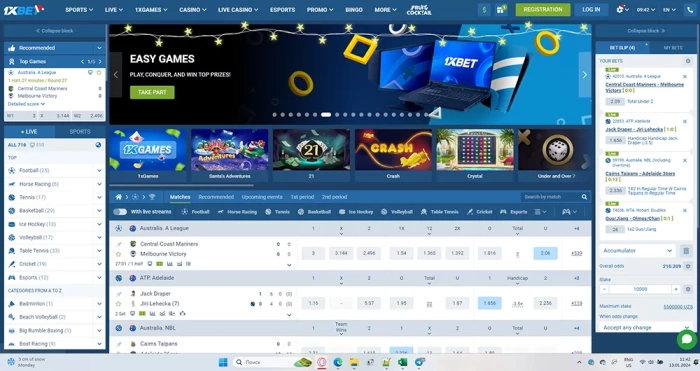
Task: Open ESPORTS in top menu
Action: coord(283,9)
